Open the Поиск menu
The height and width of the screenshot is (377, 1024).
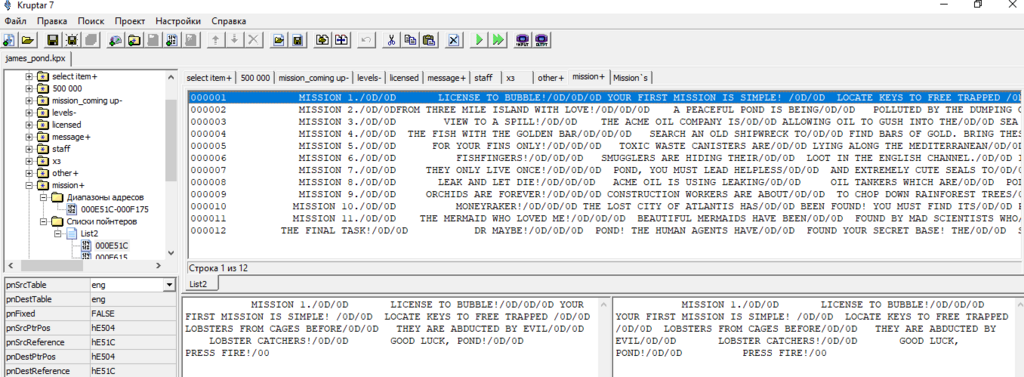(x=91, y=21)
